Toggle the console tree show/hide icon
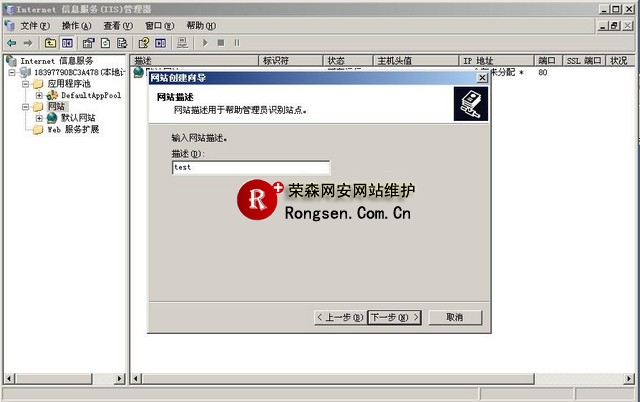 coord(67,43)
